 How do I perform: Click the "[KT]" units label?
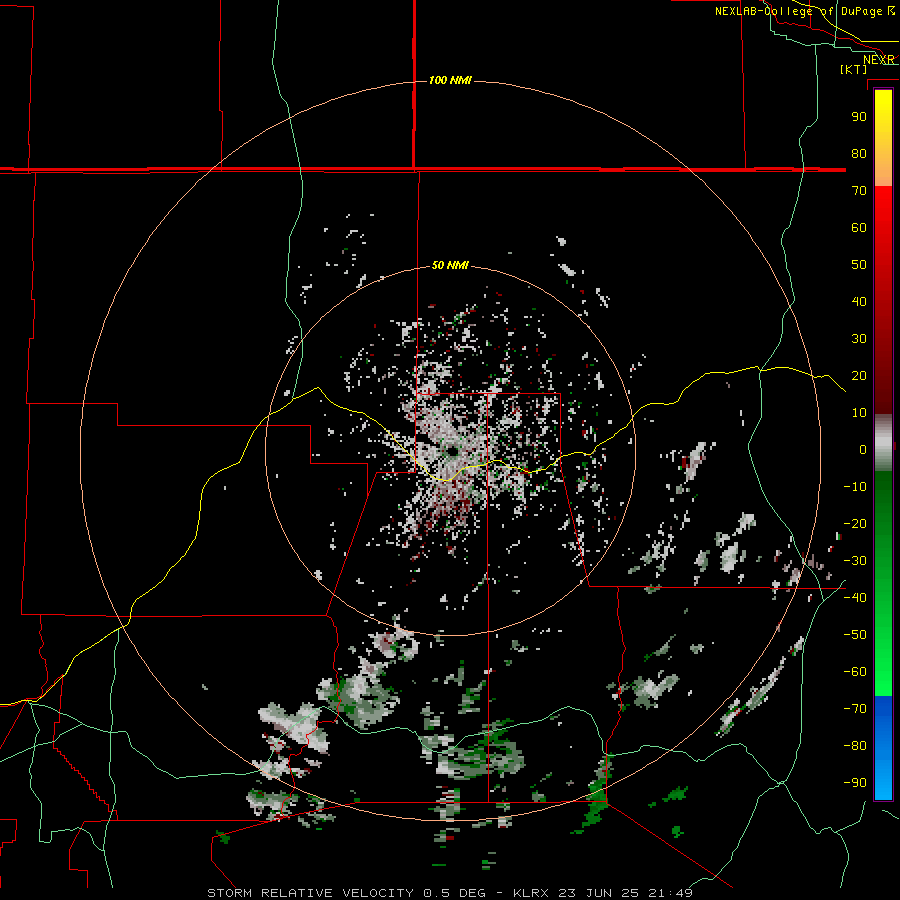click(854, 69)
